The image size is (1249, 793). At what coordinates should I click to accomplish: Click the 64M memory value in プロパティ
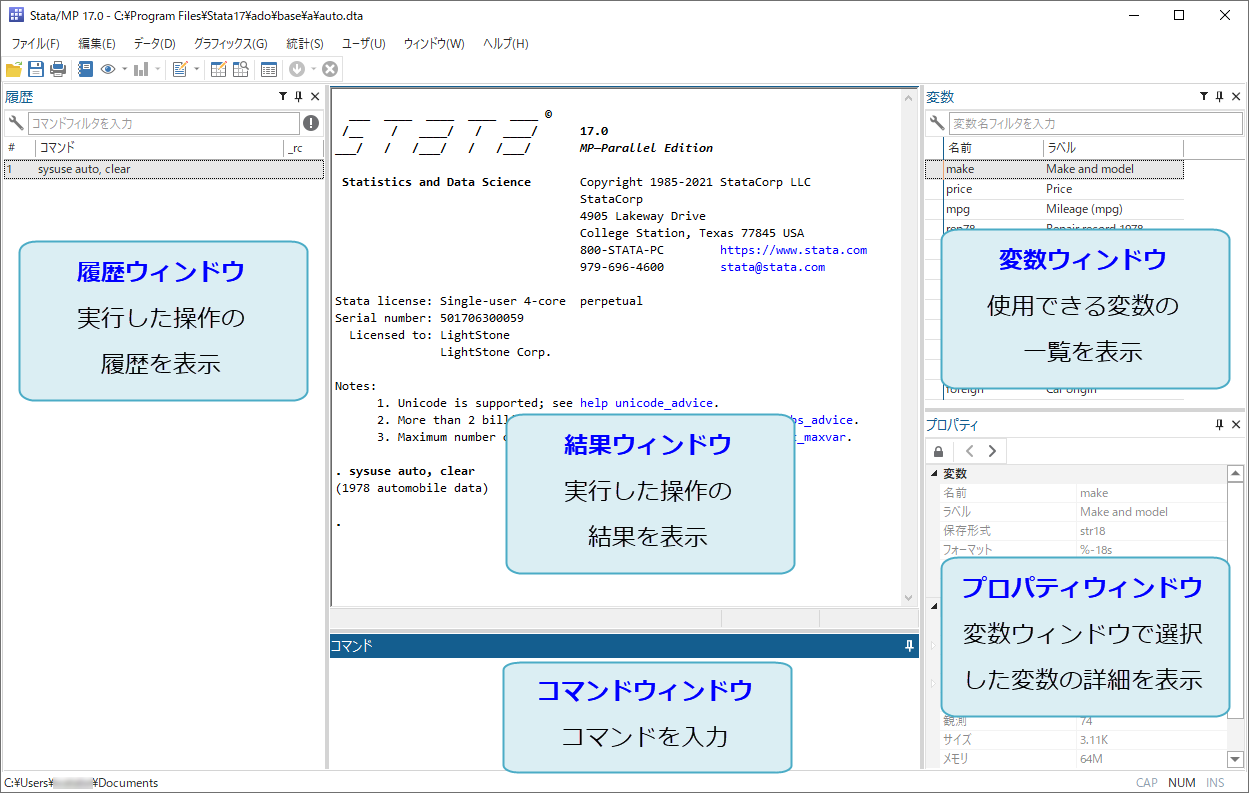coord(1091,759)
